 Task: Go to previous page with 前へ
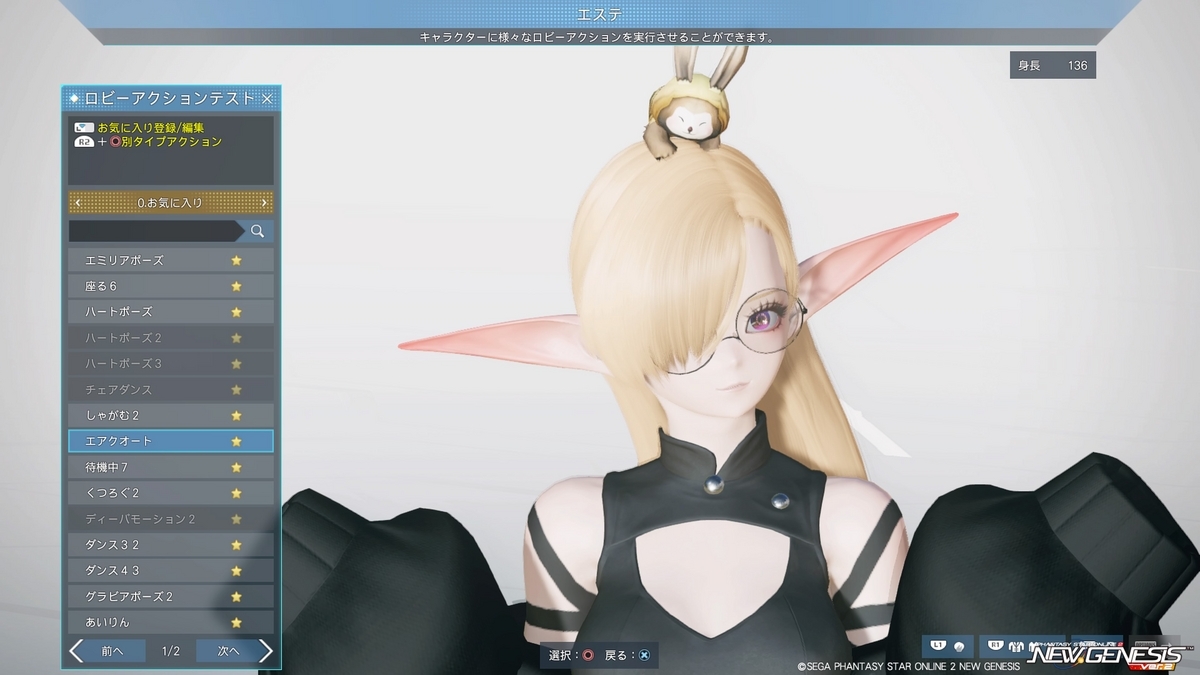pyautogui.click(x=112, y=651)
